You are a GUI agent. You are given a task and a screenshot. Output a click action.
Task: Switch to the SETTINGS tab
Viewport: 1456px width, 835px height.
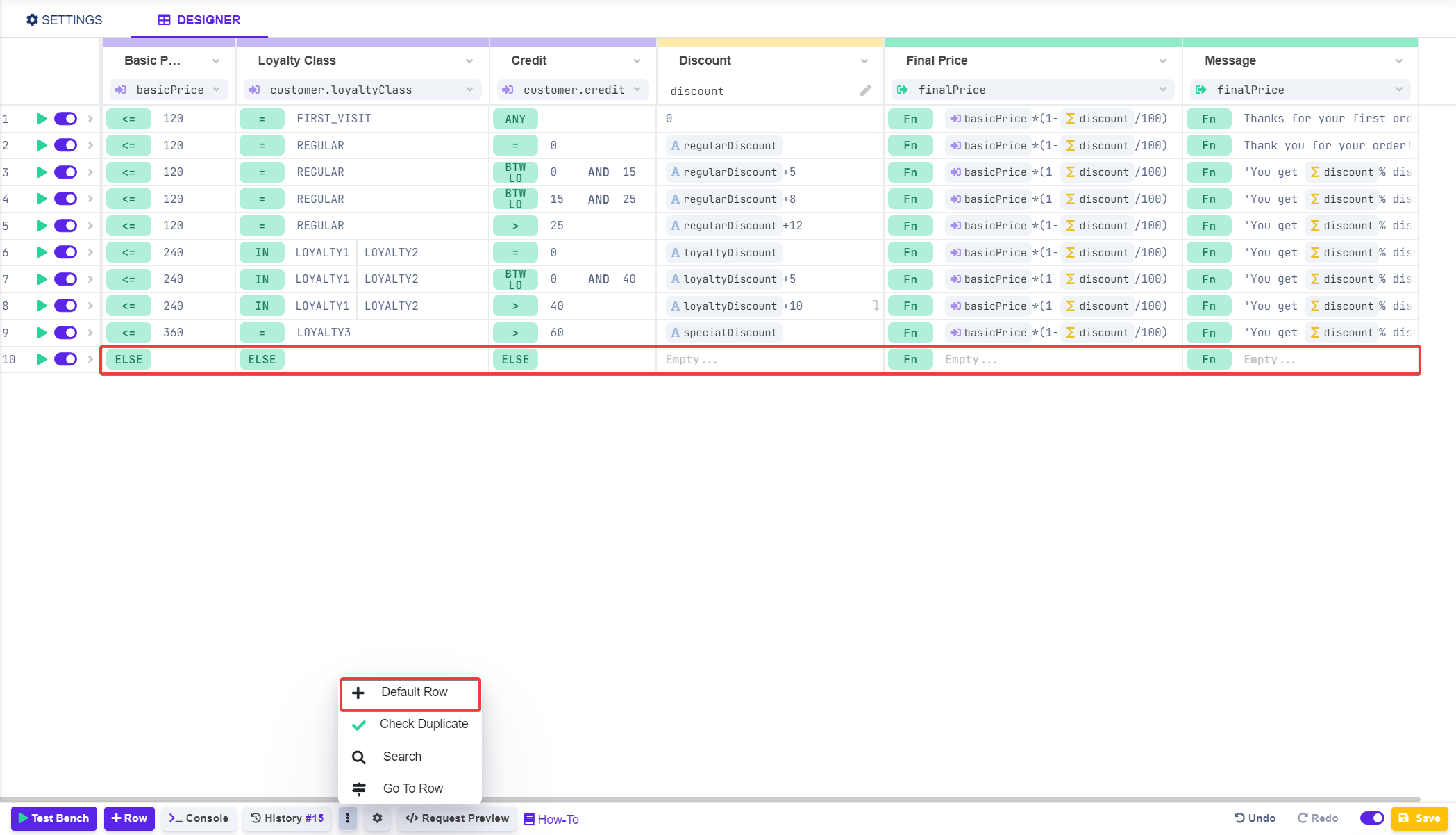(64, 20)
